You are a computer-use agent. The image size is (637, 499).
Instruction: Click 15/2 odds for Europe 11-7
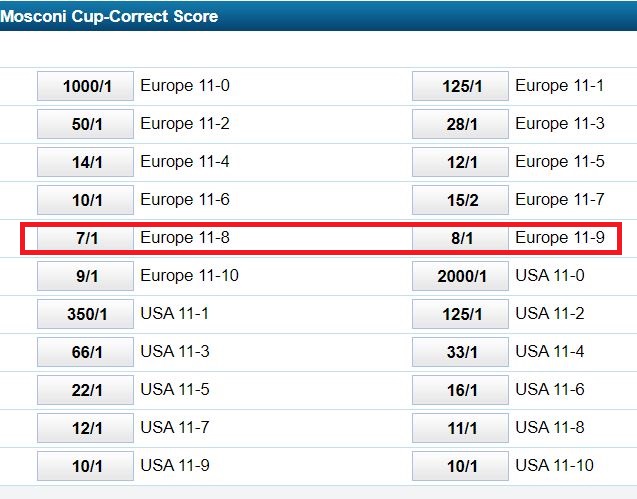click(x=461, y=200)
